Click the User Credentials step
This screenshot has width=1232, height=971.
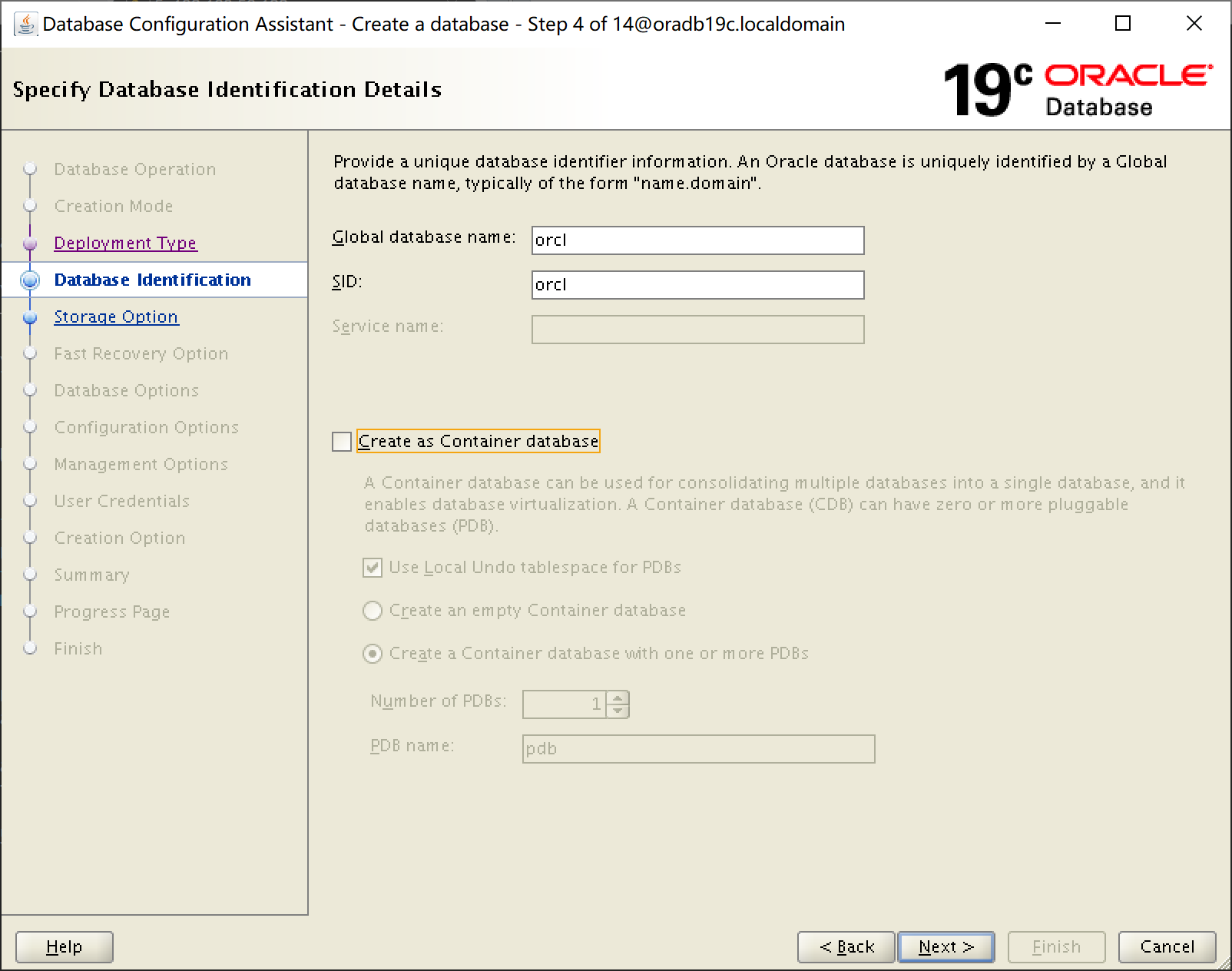pos(122,501)
